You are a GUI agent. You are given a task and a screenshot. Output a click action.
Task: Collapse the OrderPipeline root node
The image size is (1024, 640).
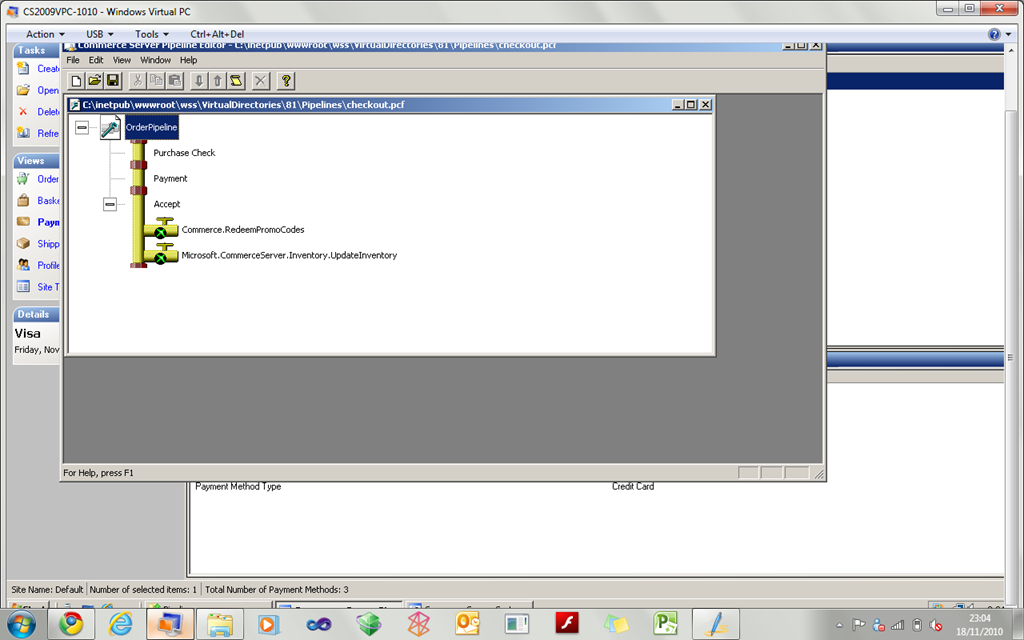(x=82, y=127)
